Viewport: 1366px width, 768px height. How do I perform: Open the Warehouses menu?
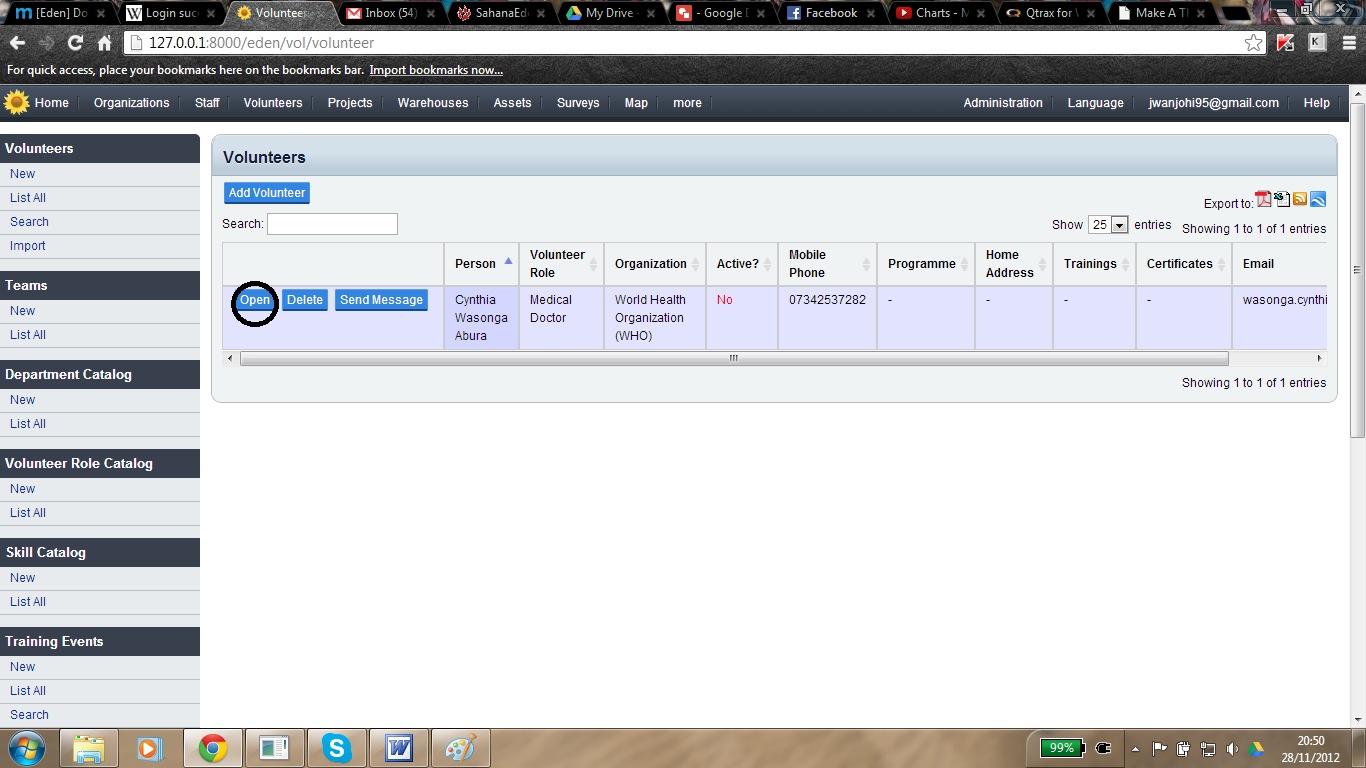coord(432,103)
